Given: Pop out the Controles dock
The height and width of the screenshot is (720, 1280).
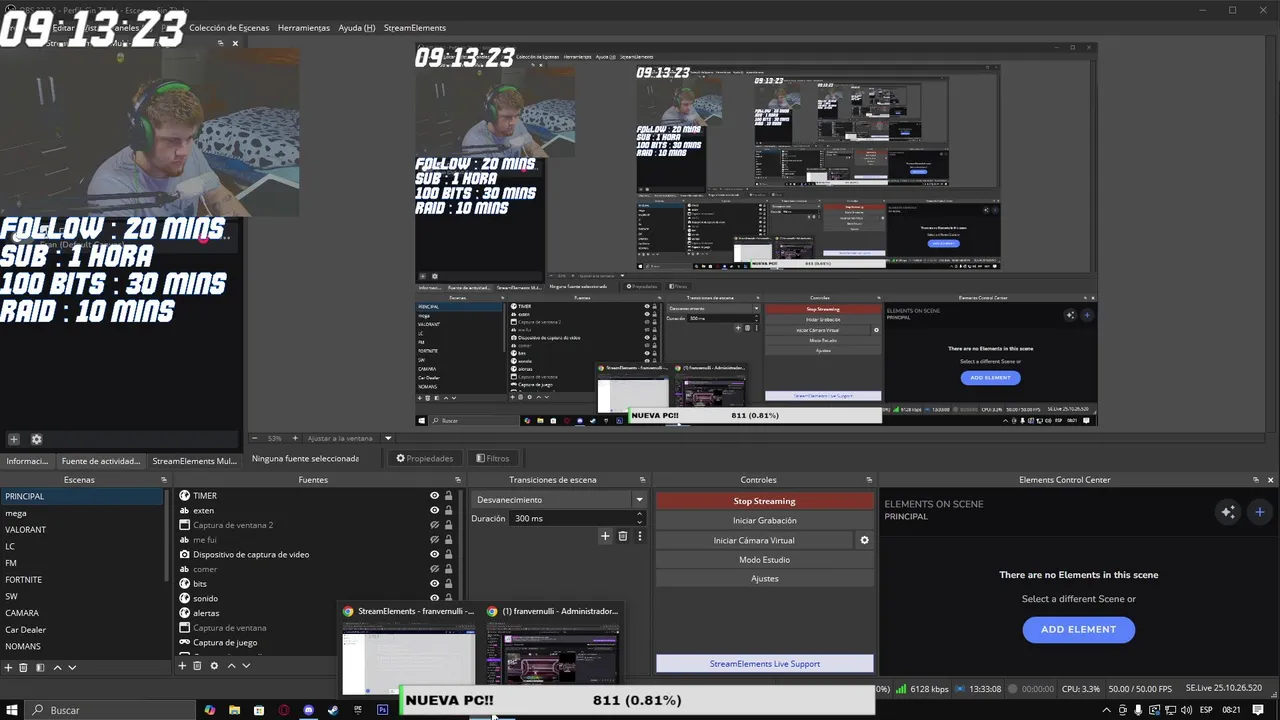Looking at the screenshot, I should (869, 480).
